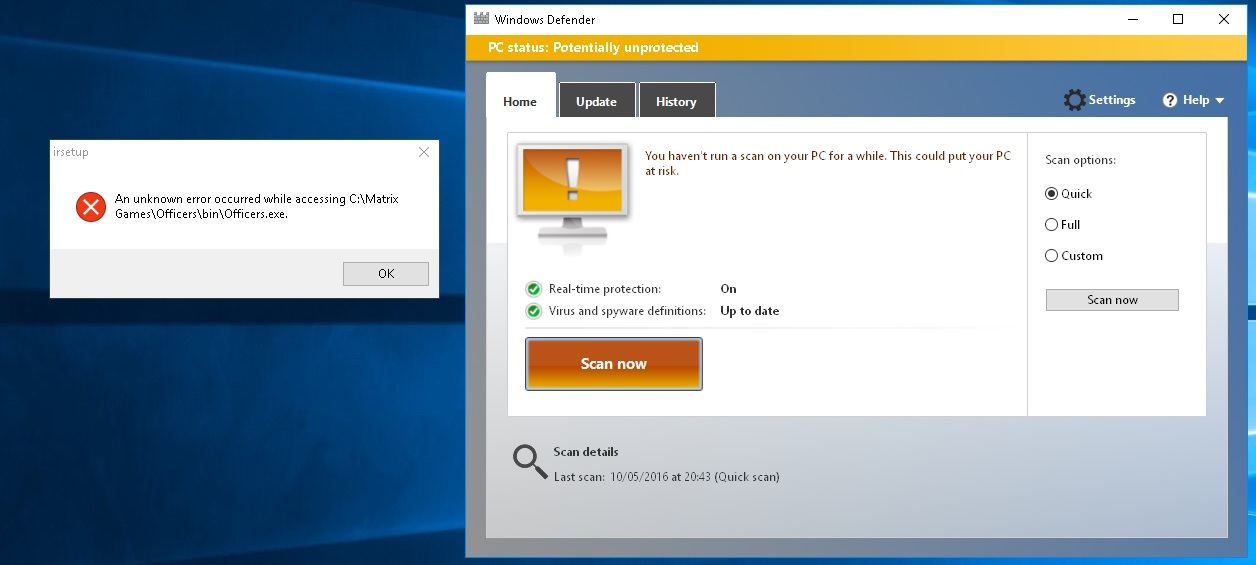Click the green check beside Real-time protection

pyautogui.click(x=534, y=289)
